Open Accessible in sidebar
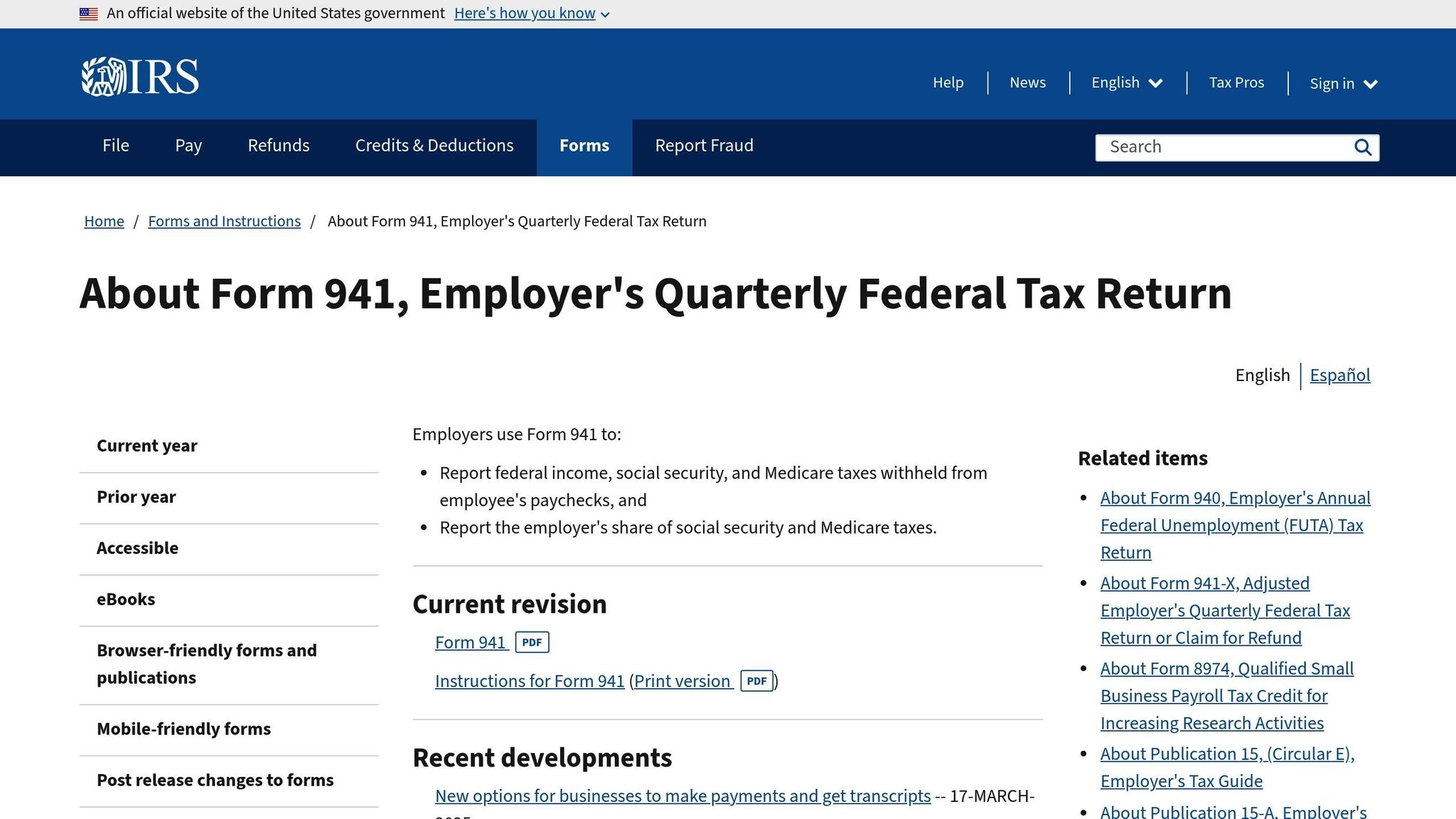 click(229, 548)
